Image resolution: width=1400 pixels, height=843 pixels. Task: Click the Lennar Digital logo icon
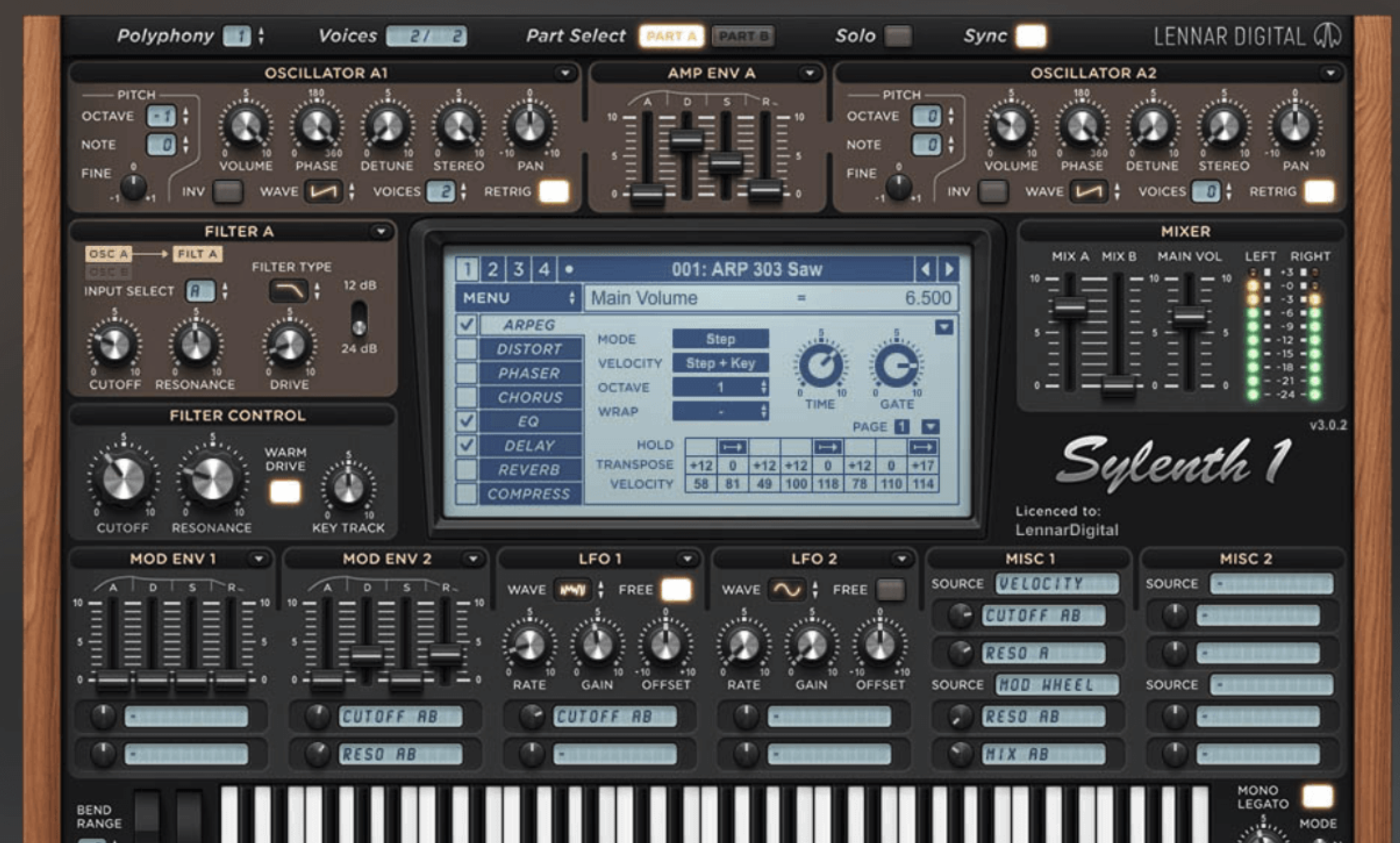coord(1328,36)
